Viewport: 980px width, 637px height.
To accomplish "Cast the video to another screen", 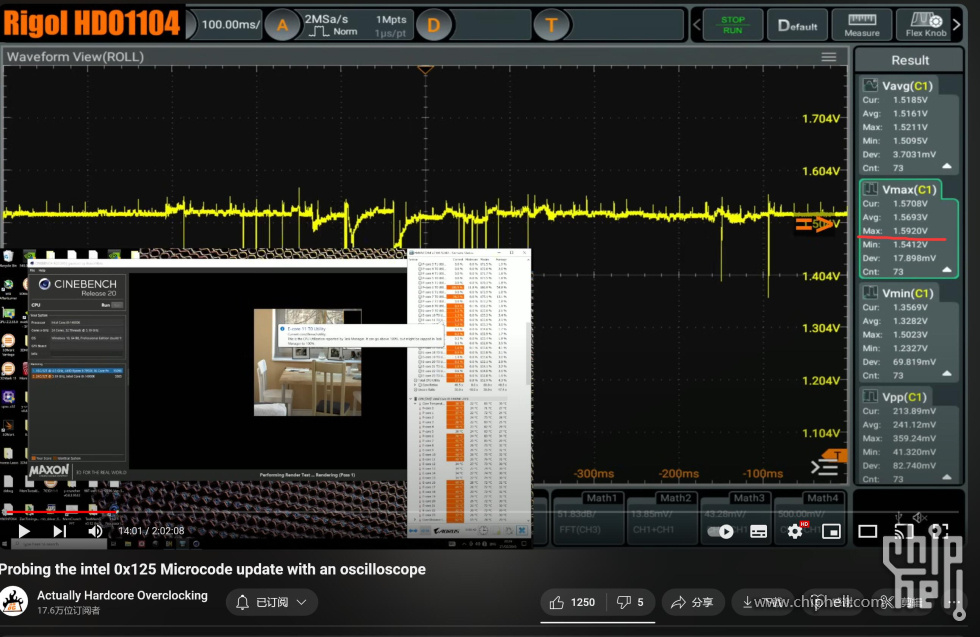I will (904, 531).
